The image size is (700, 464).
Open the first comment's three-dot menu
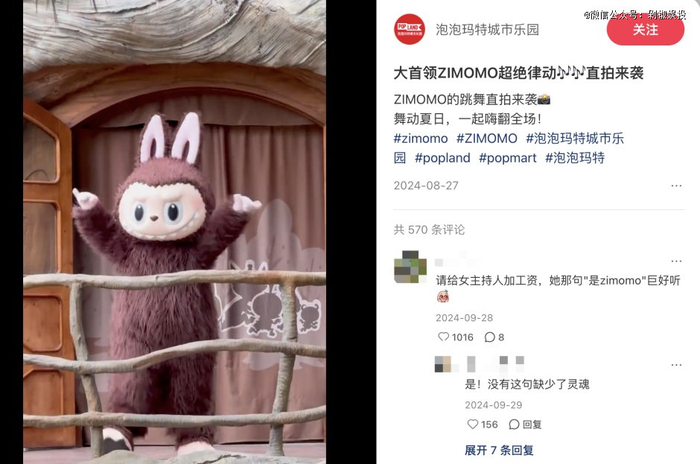[676, 261]
